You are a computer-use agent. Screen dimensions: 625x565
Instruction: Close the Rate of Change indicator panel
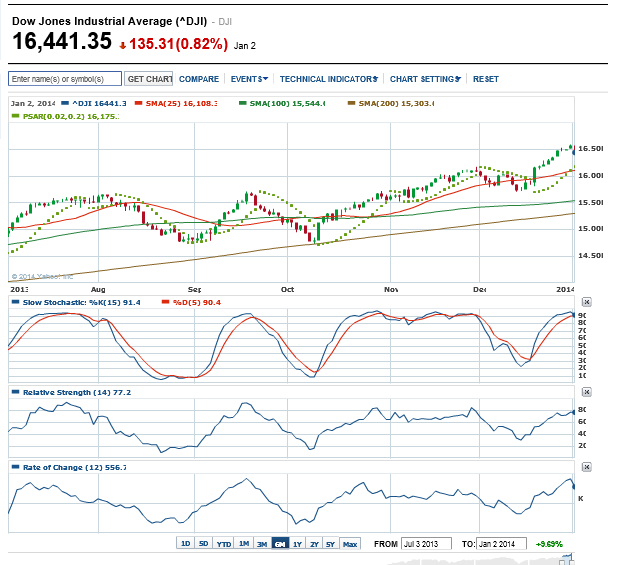(x=586, y=467)
